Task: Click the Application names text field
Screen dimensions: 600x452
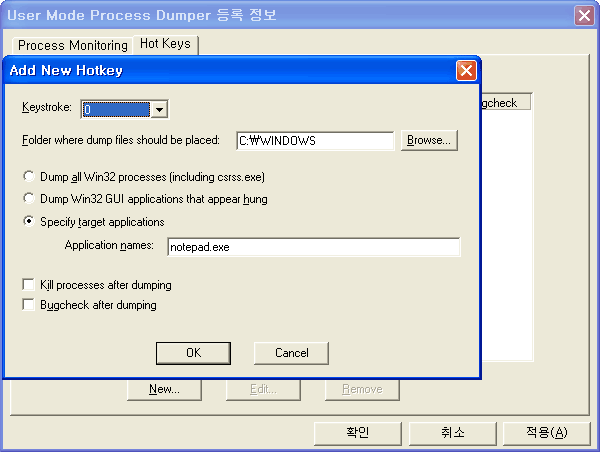Action: tap(312, 247)
